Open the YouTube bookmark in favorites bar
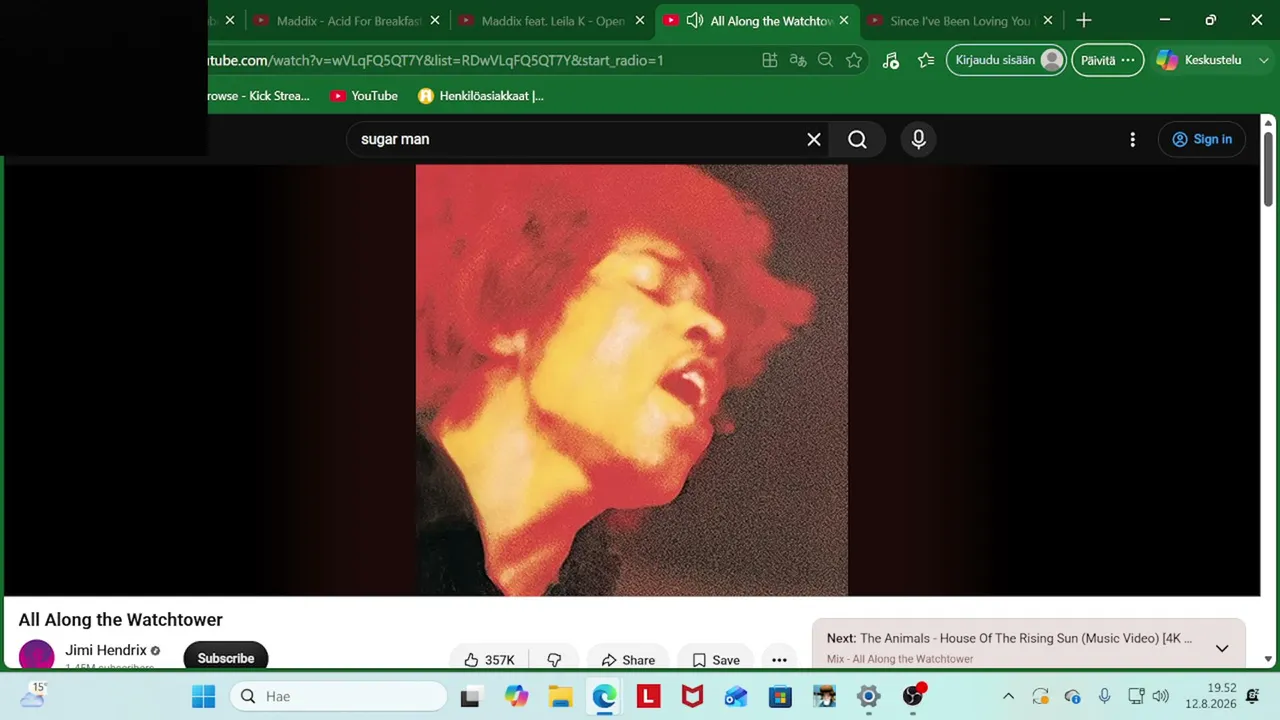This screenshot has height=720, width=1280. pyautogui.click(x=364, y=96)
